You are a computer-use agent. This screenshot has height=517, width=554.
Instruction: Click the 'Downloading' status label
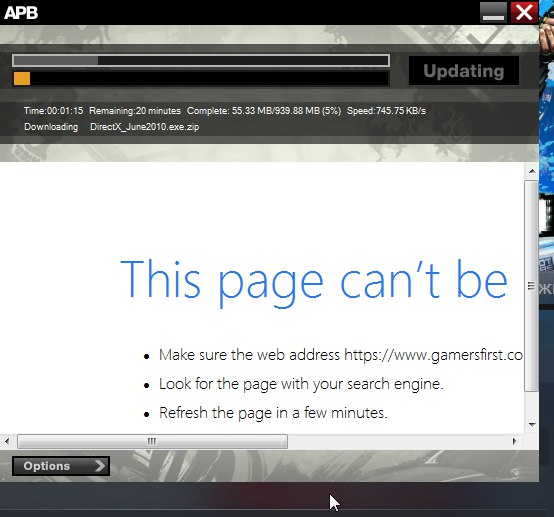[x=51, y=127]
